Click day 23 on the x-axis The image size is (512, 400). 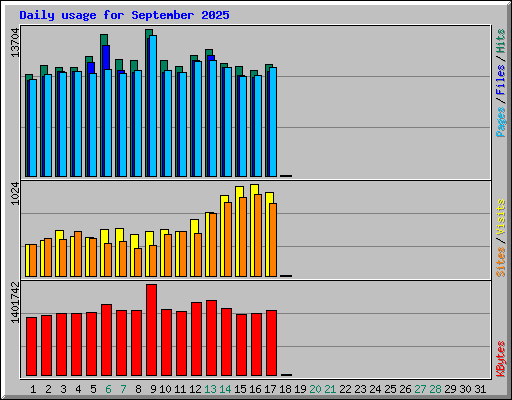coord(360,389)
